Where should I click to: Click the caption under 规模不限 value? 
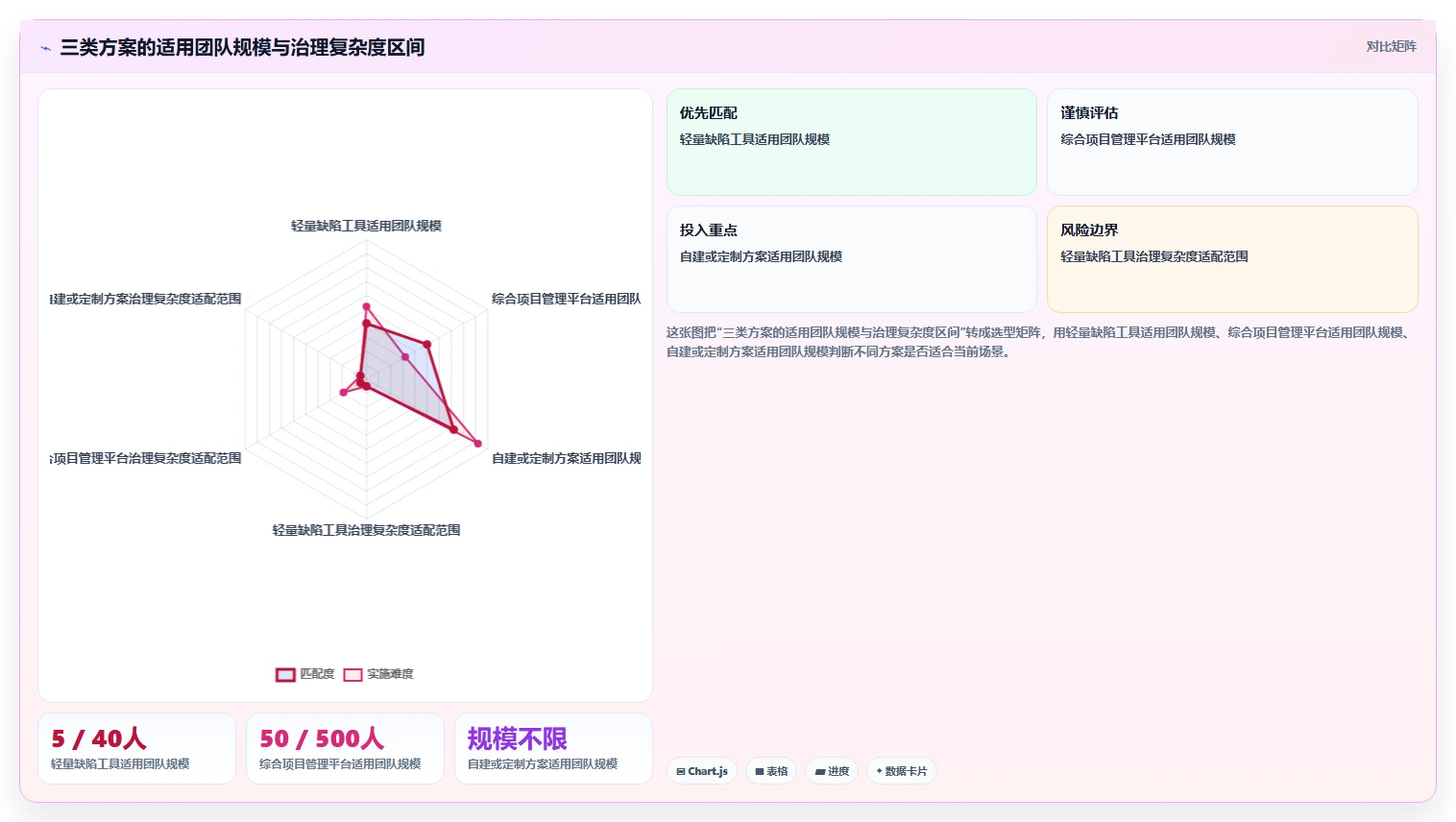click(x=543, y=764)
